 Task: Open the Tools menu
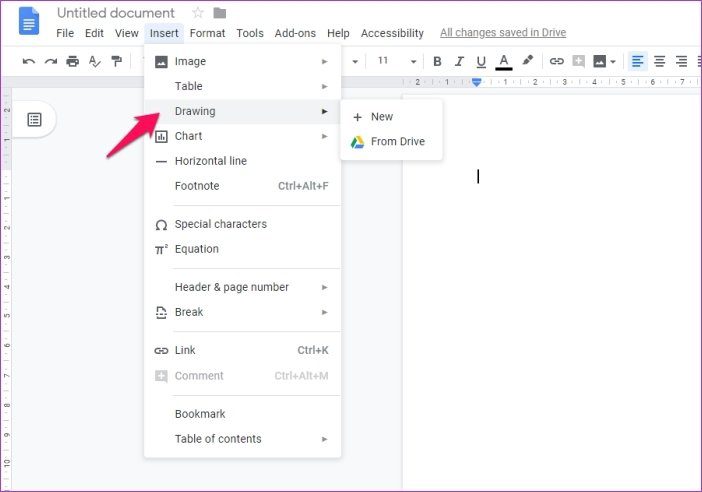pos(250,33)
